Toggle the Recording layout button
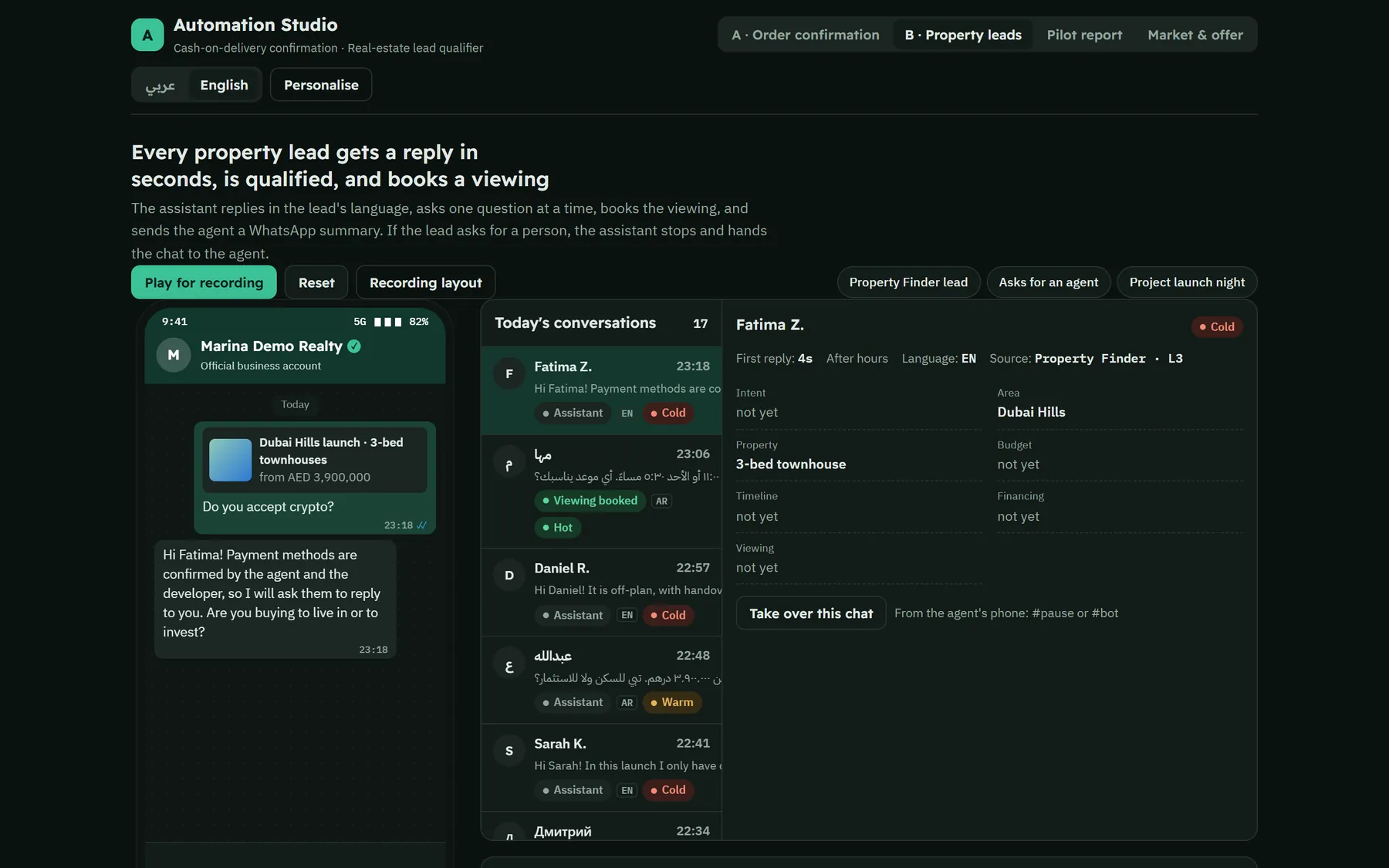This screenshot has width=1389, height=868. click(x=425, y=282)
